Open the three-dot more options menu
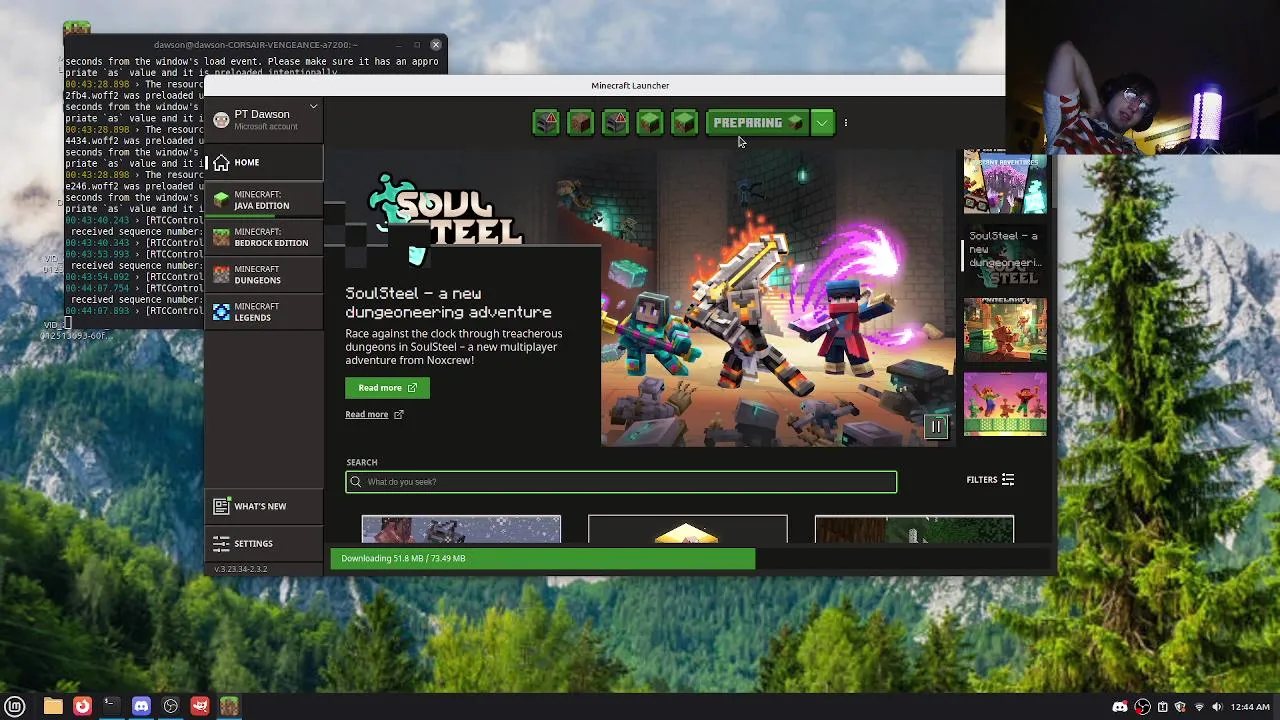 [846, 123]
